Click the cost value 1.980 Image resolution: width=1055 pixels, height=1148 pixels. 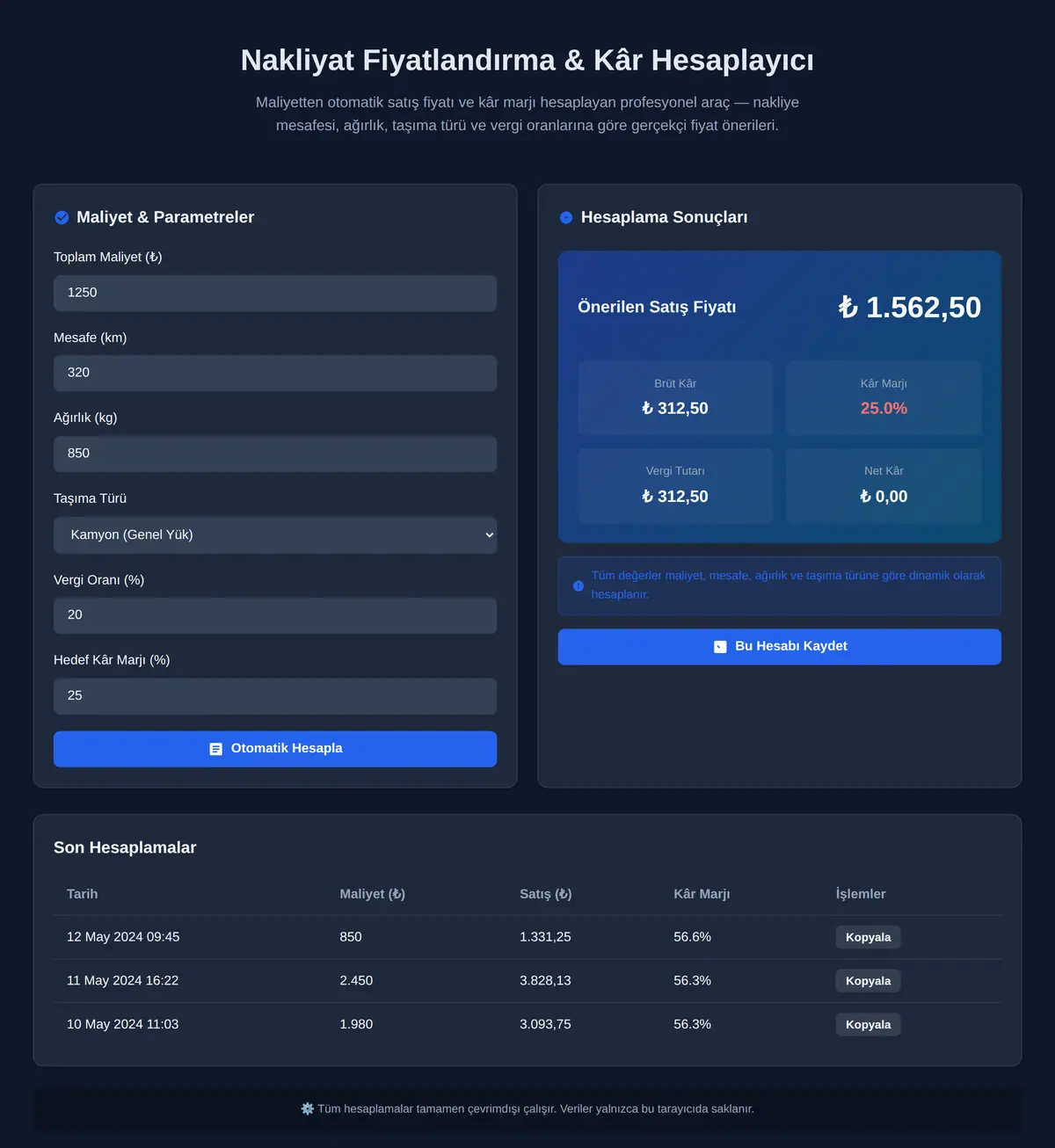(356, 1025)
